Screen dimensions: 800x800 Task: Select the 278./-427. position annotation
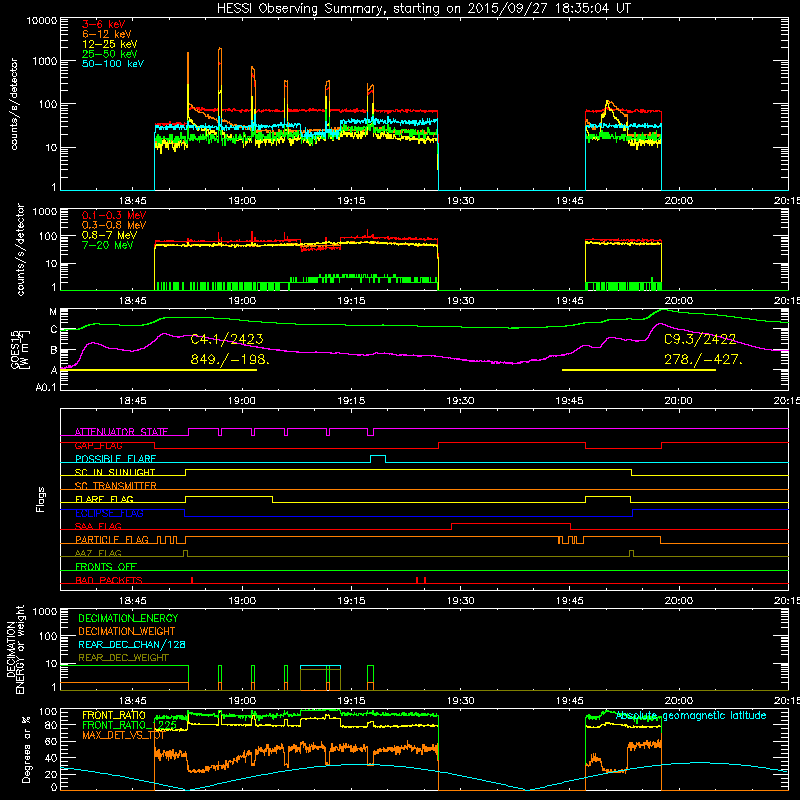pyautogui.click(x=703, y=359)
